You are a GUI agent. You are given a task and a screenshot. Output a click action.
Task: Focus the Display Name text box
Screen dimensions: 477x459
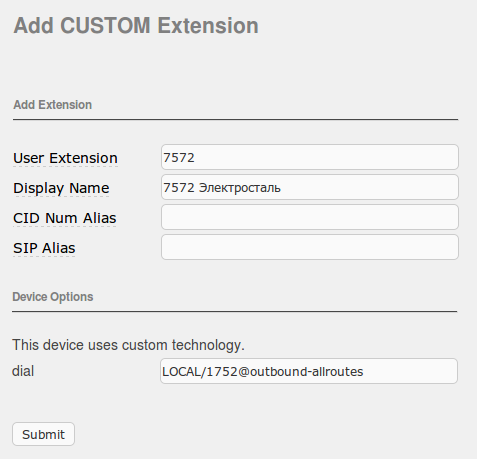pyautogui.click(x=310, y=187)
